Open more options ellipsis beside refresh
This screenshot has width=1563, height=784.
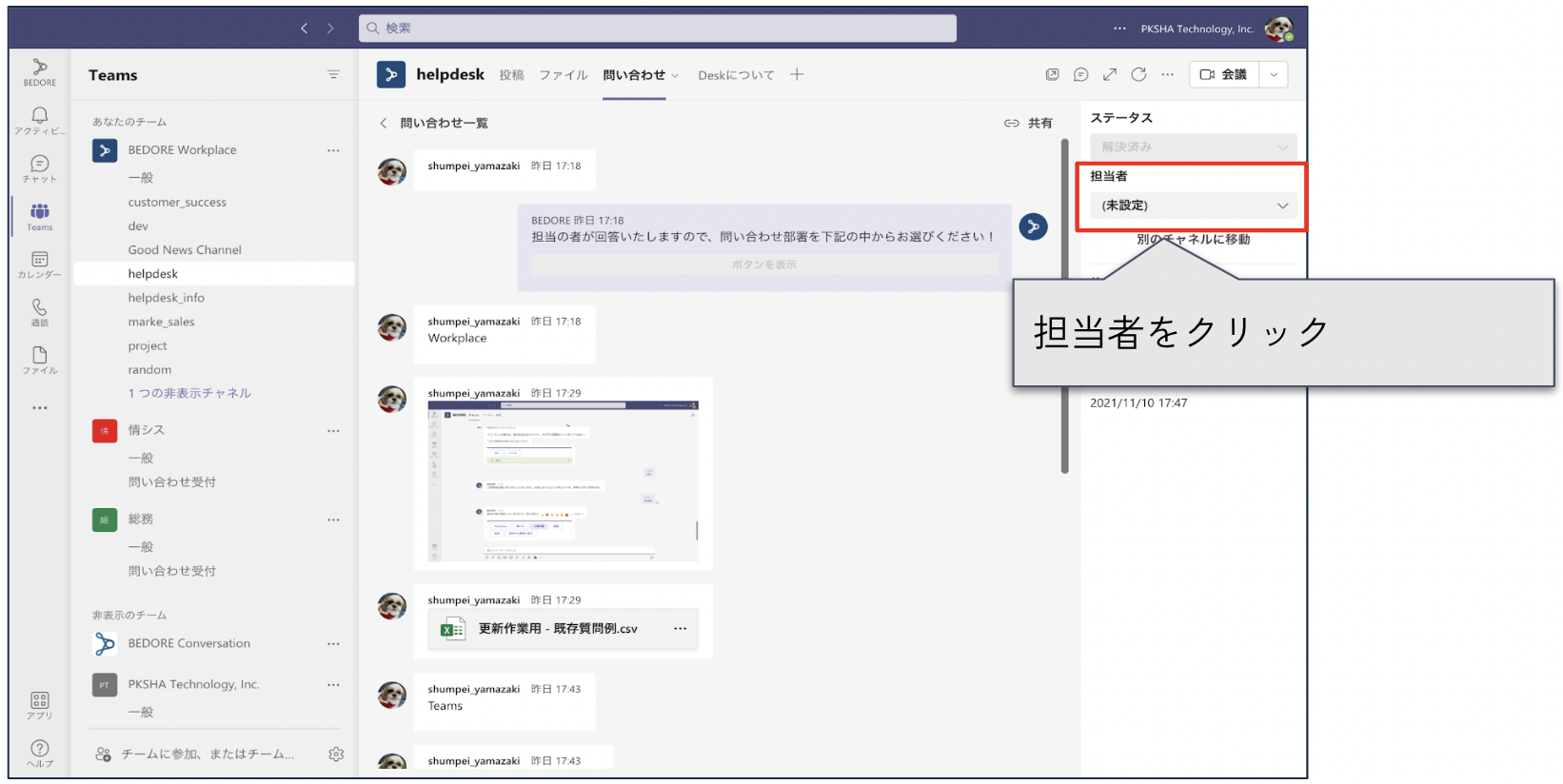(x=1168, y=74)
